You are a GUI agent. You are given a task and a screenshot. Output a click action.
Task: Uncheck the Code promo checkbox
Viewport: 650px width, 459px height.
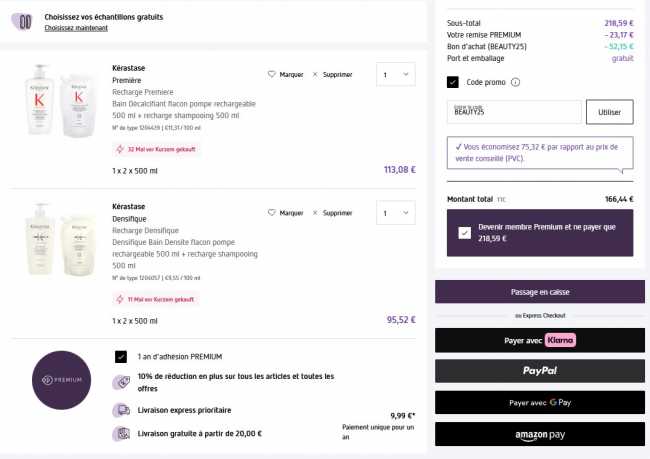click(x=453, y=82)
